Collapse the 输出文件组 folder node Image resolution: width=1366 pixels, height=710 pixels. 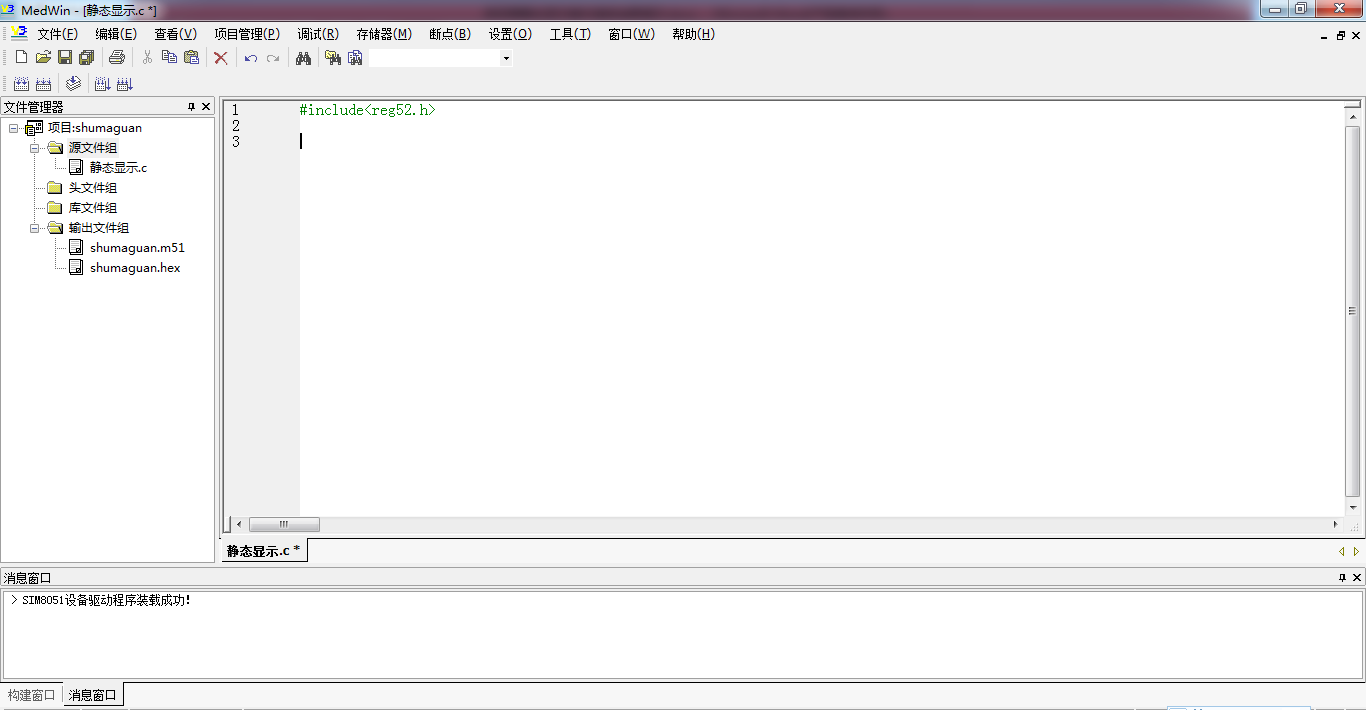(35, 228)
